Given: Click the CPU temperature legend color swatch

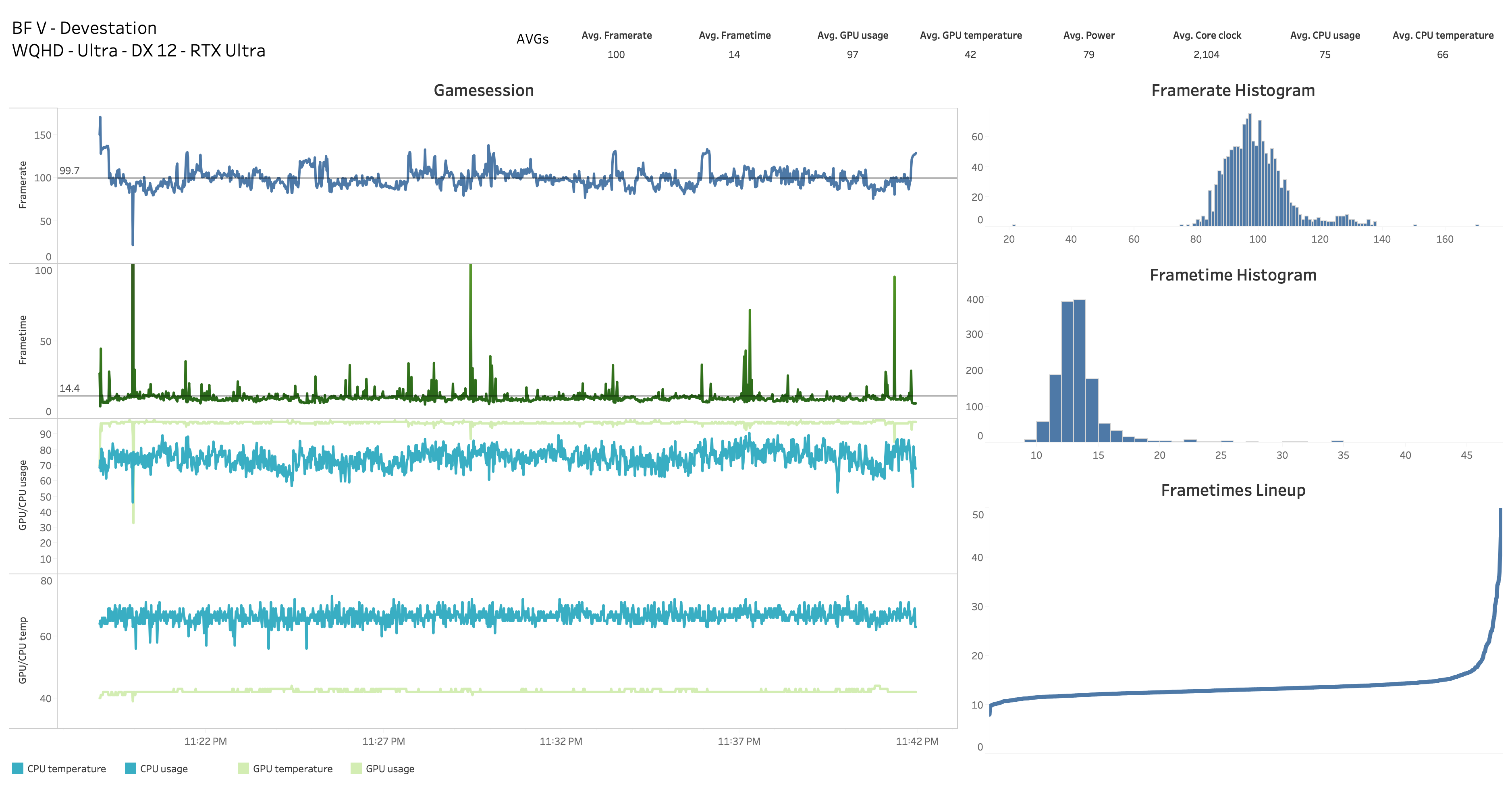Looking at the screenshot, I should tap(18, 768).
